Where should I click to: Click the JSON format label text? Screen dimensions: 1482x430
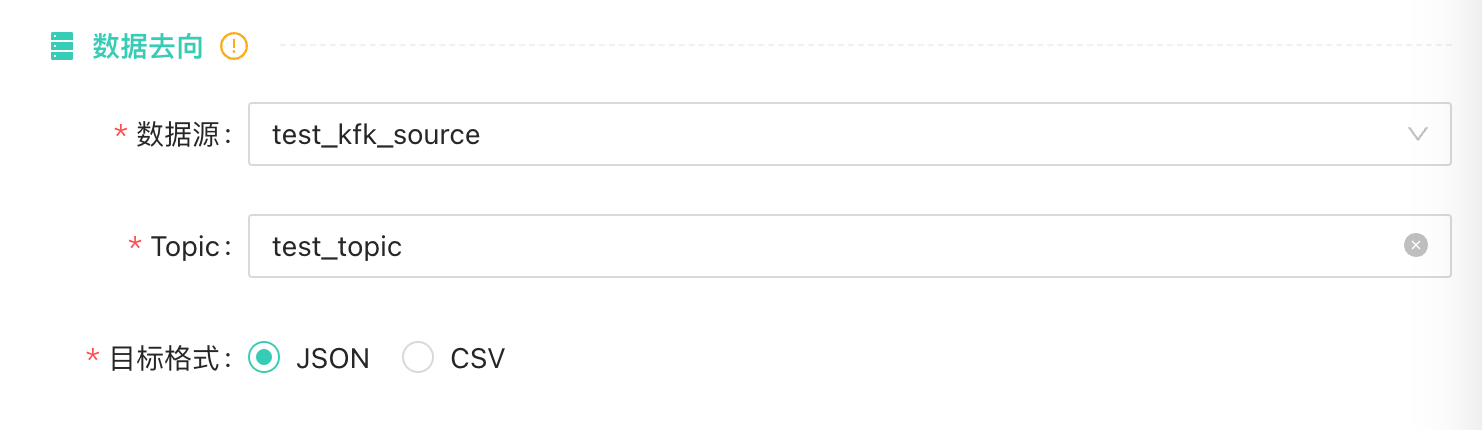click(332, 358)
